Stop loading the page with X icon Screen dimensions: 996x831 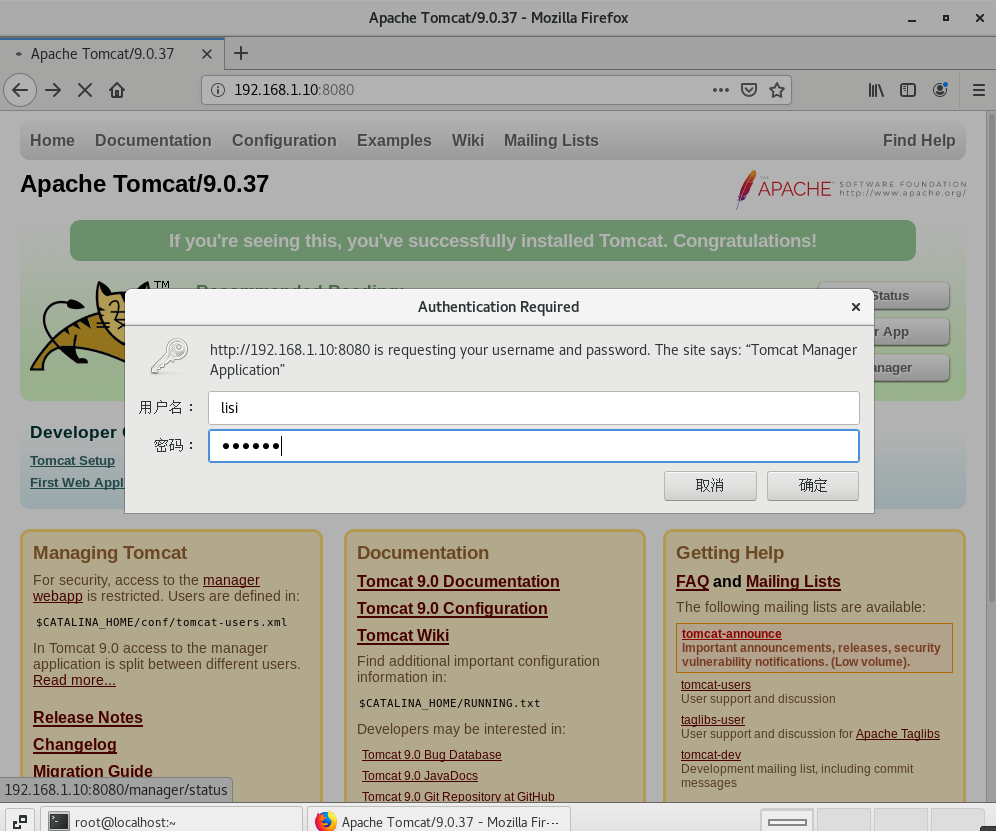(84, 90)
